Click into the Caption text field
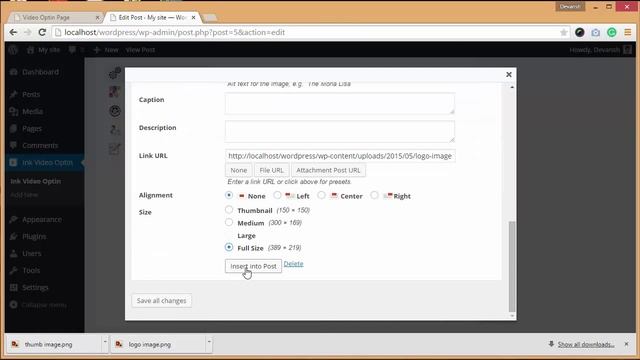Image resolution: width=640 pixels, height=360 pixels. 340,104
